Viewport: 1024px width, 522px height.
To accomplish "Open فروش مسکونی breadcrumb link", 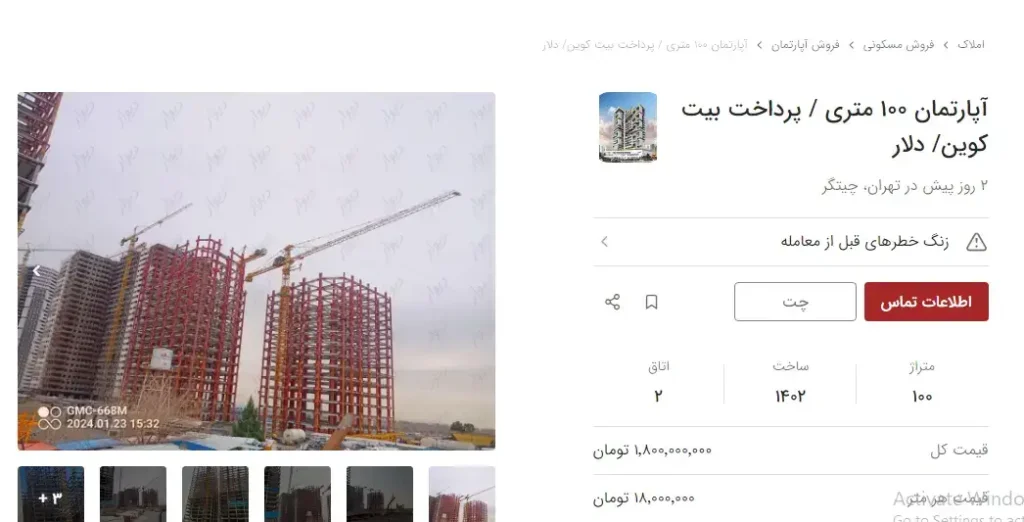I will pyautogui.click(x=898, y=44).
